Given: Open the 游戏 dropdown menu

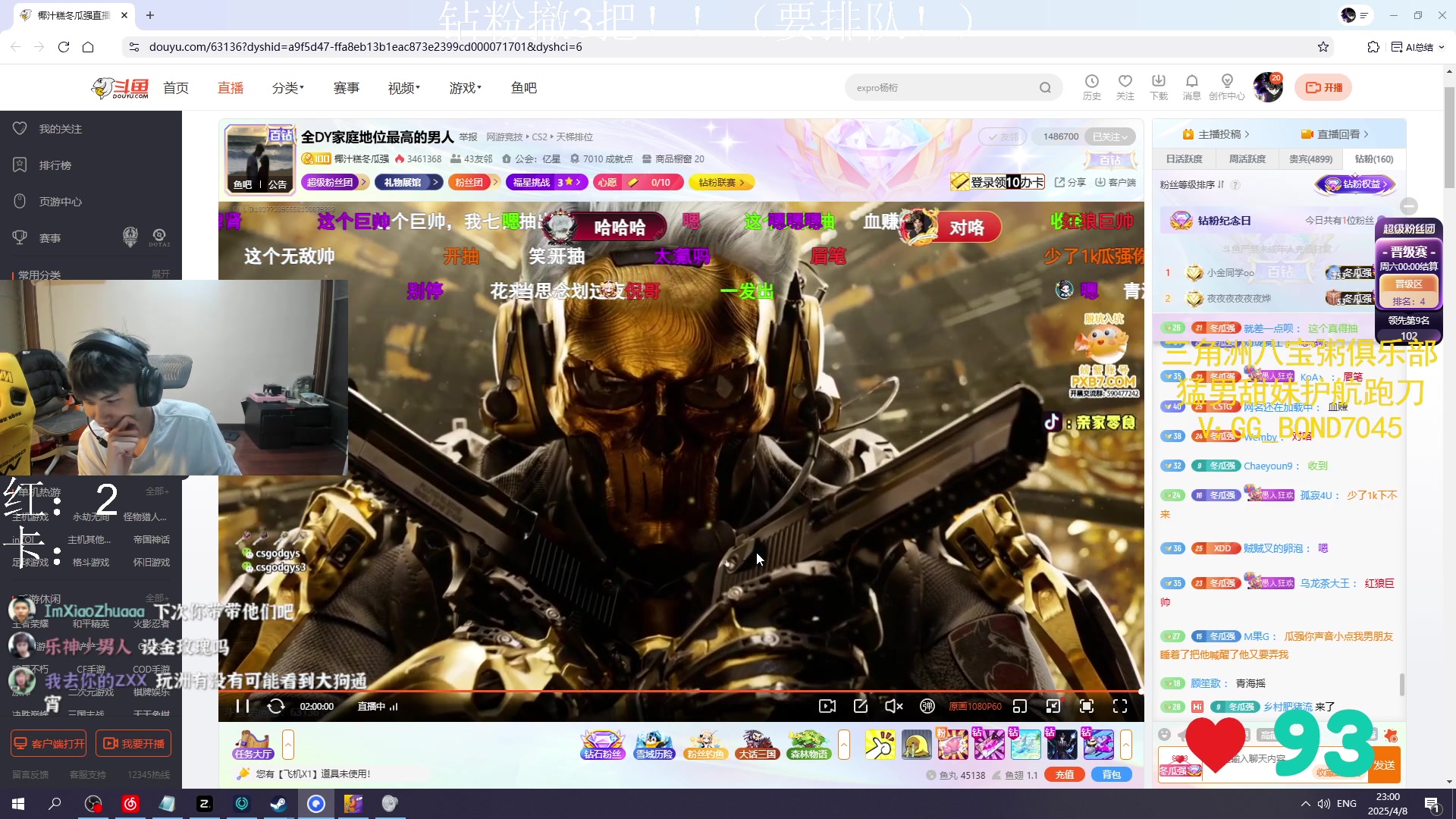Looking at the screenshot, I should tap(465, 88).
